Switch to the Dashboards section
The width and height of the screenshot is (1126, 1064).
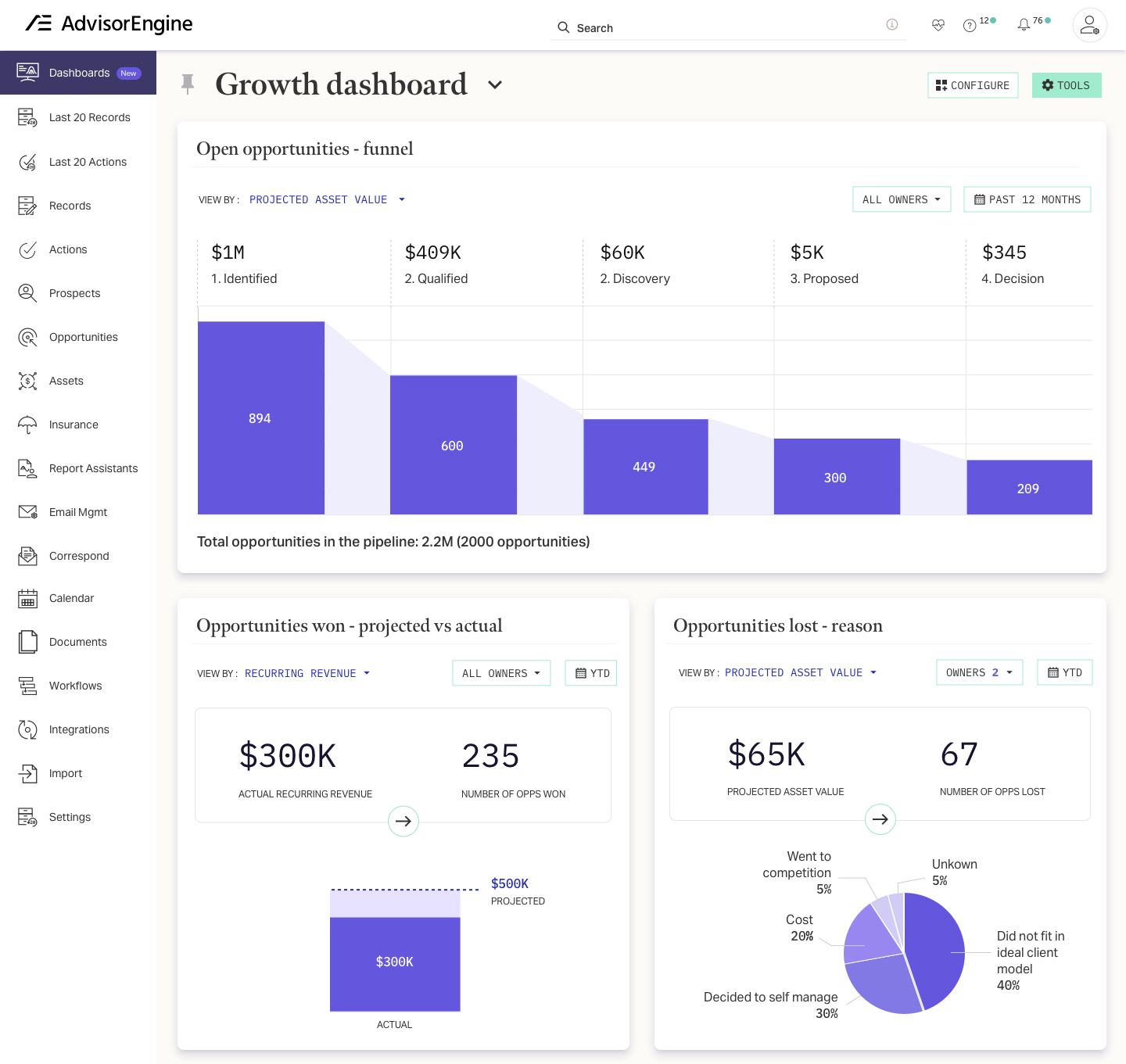click(x=78, y=73)
